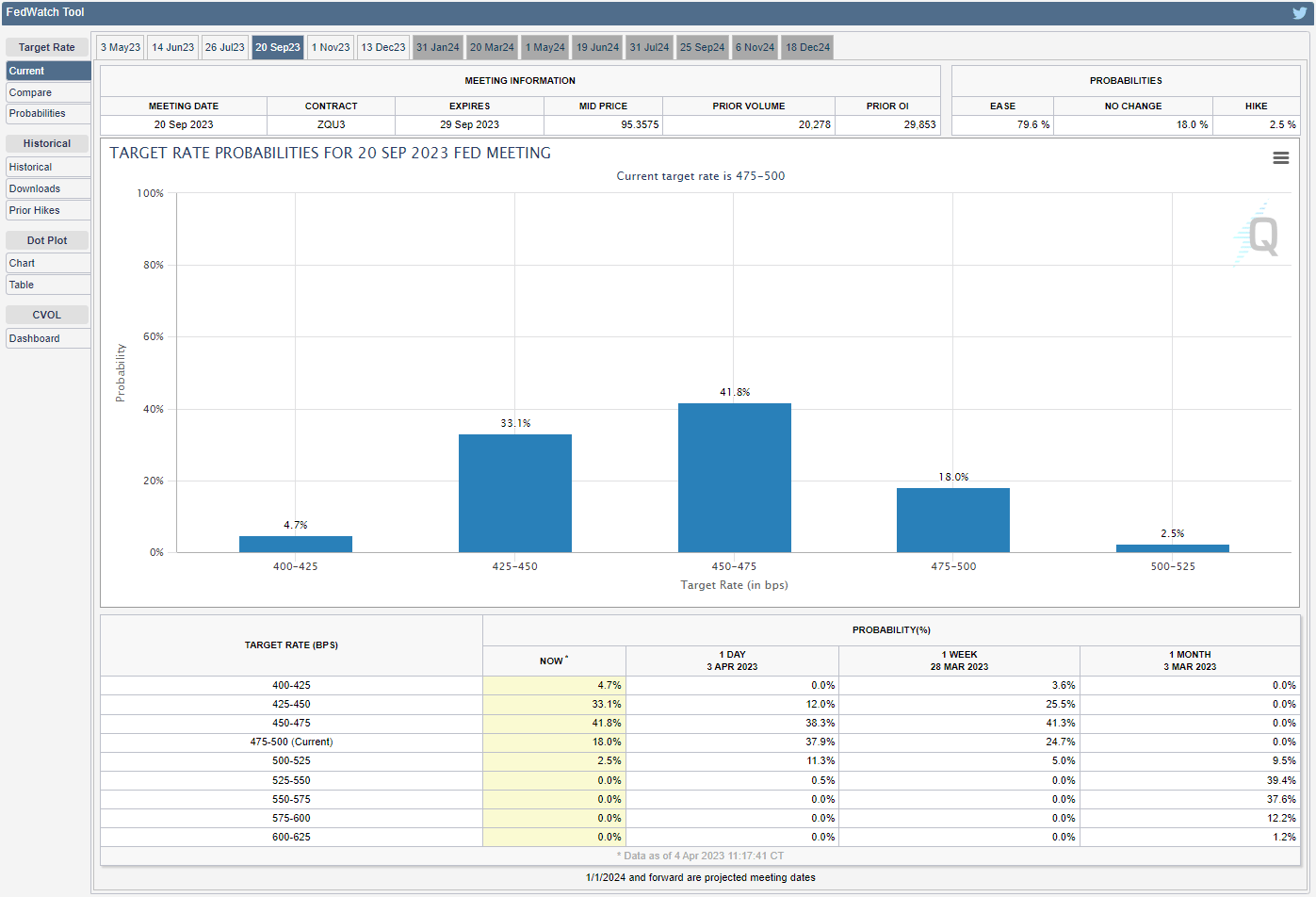The width and height of the screenshot is (1316, 897).
Task: Open the Historical sidebar link
Action: tap(48, 167)
